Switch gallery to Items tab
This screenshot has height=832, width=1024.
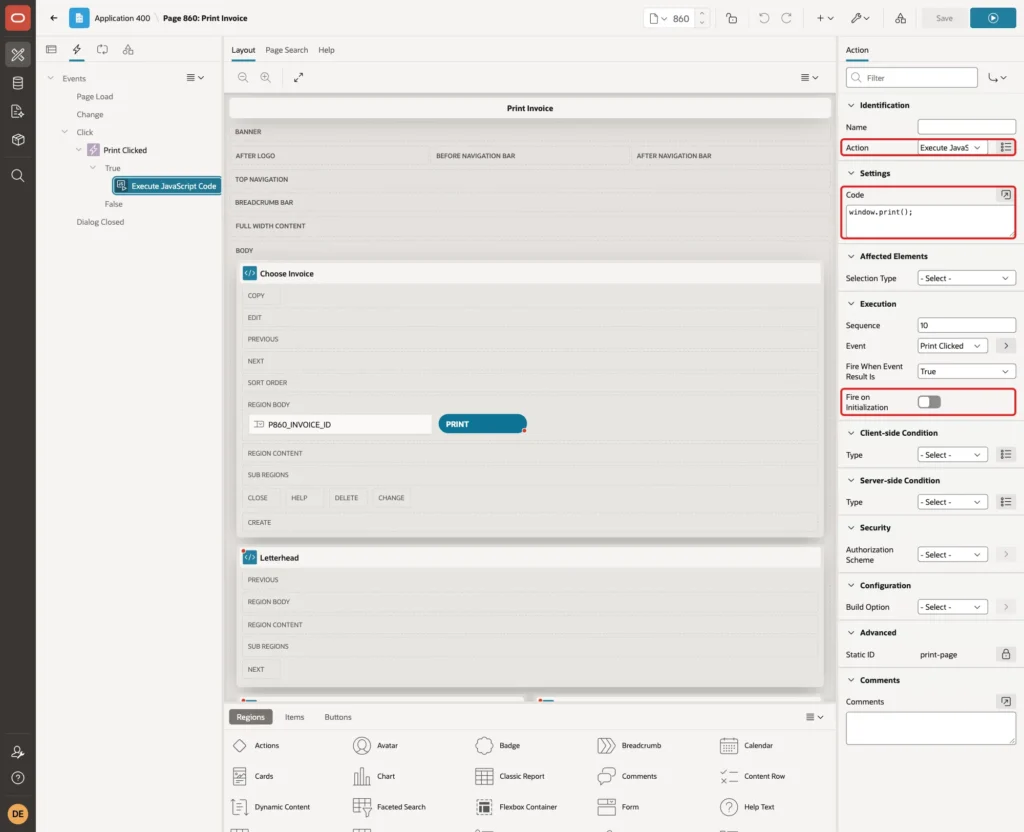pos(295,717)
